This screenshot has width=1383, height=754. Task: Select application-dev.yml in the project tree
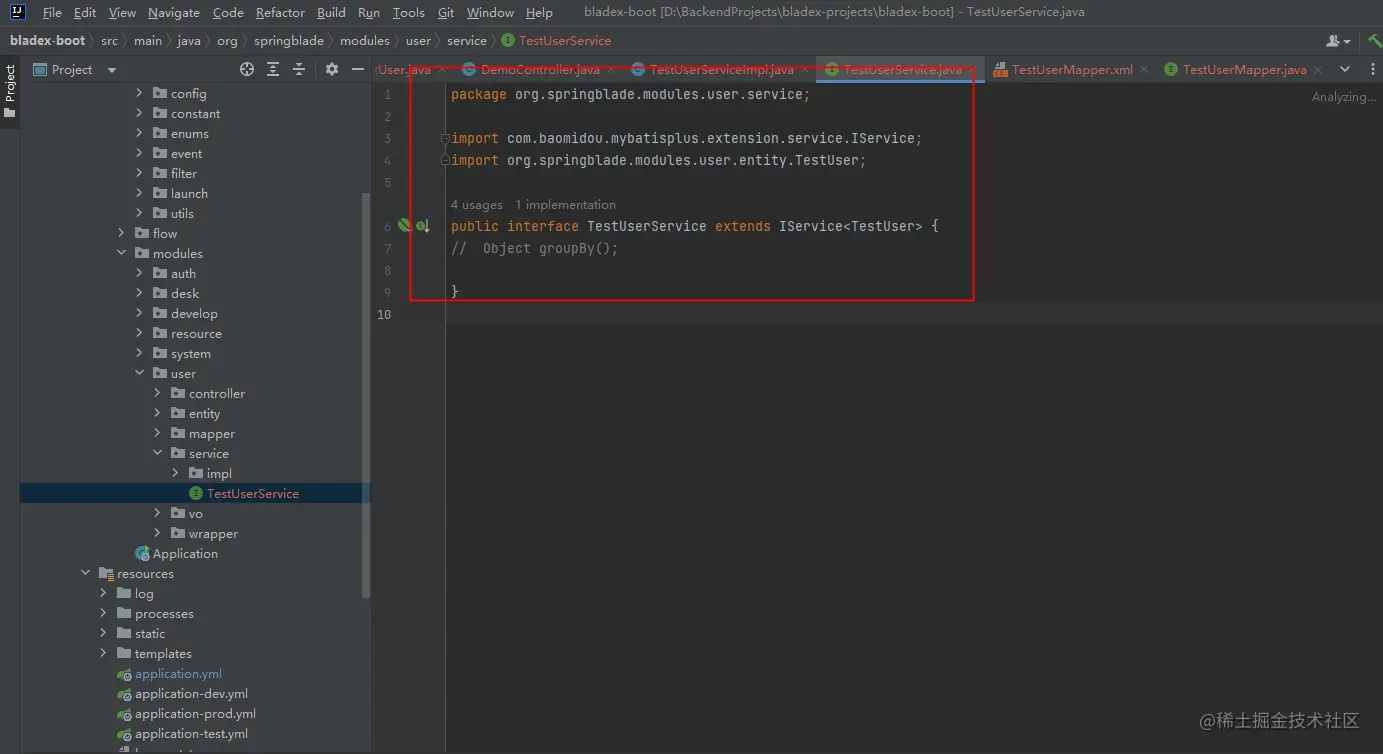pos(191,694)
